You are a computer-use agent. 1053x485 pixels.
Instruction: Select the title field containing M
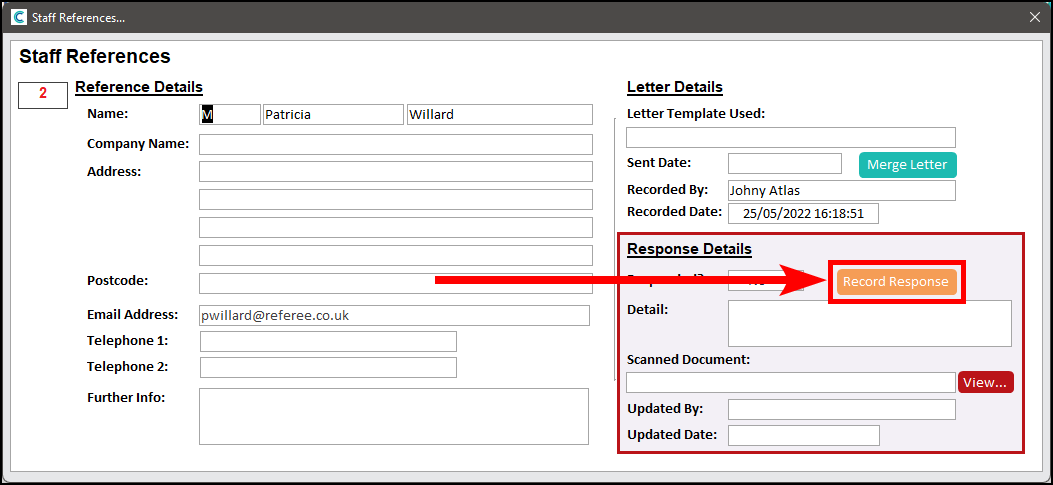(x=229, y=115)
